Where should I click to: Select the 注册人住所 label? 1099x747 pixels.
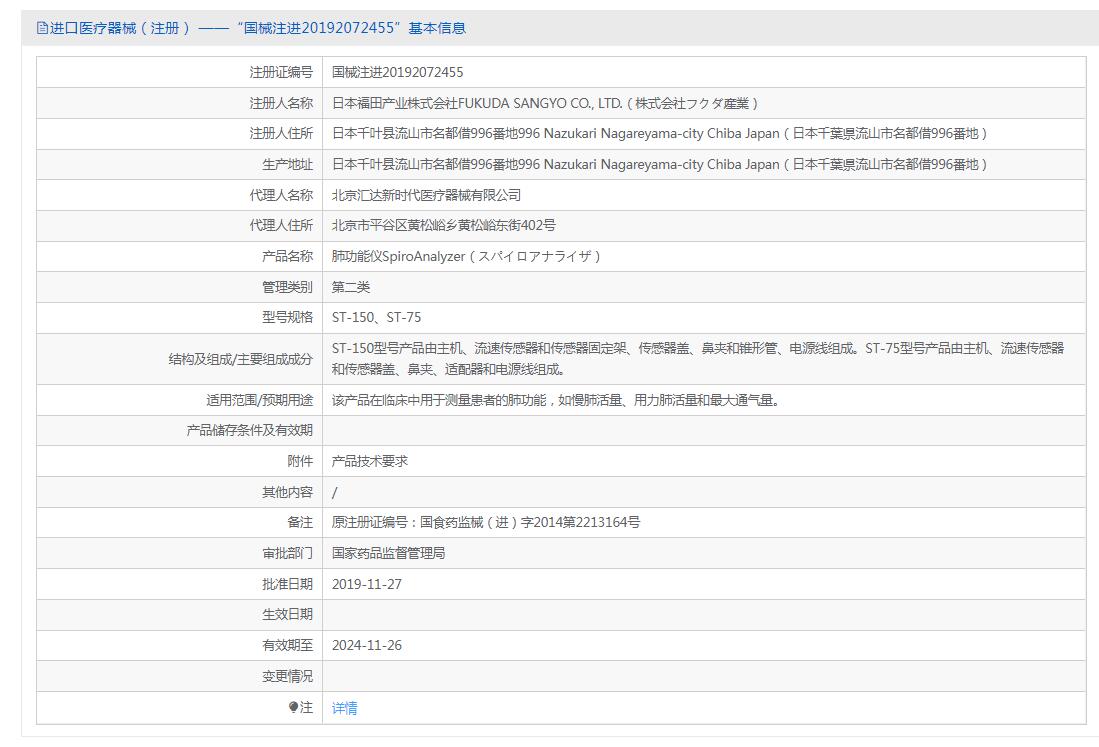tap(281, 133)
